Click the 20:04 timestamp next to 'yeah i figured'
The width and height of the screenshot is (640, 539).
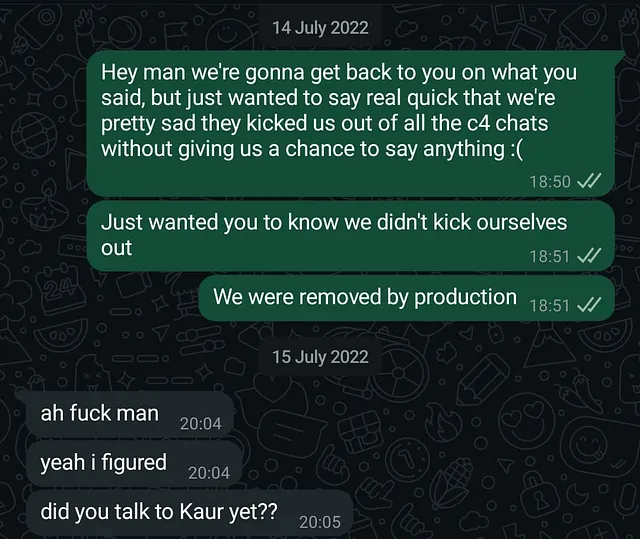[208, 472]
